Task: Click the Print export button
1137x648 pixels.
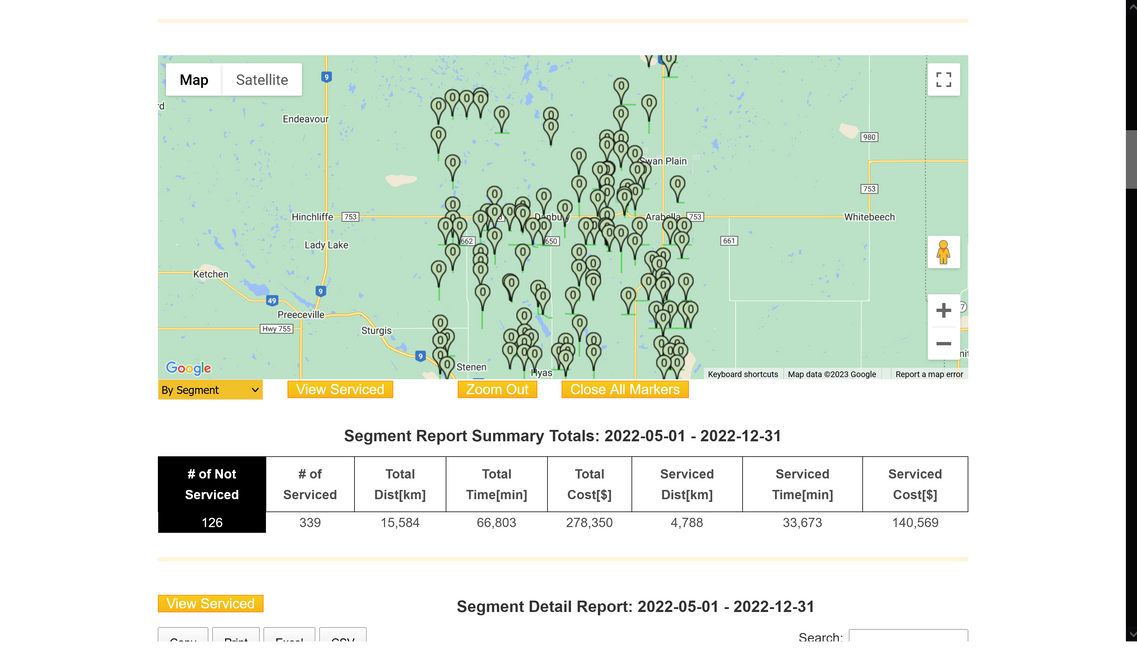Action: [236, 636]
